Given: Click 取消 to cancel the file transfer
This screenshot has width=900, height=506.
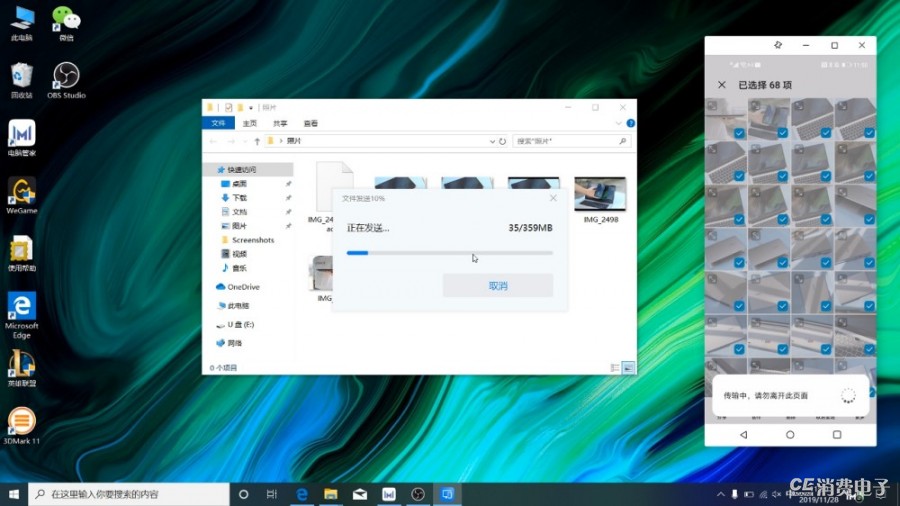Looking at the screenshot, I should click(498, 286).
